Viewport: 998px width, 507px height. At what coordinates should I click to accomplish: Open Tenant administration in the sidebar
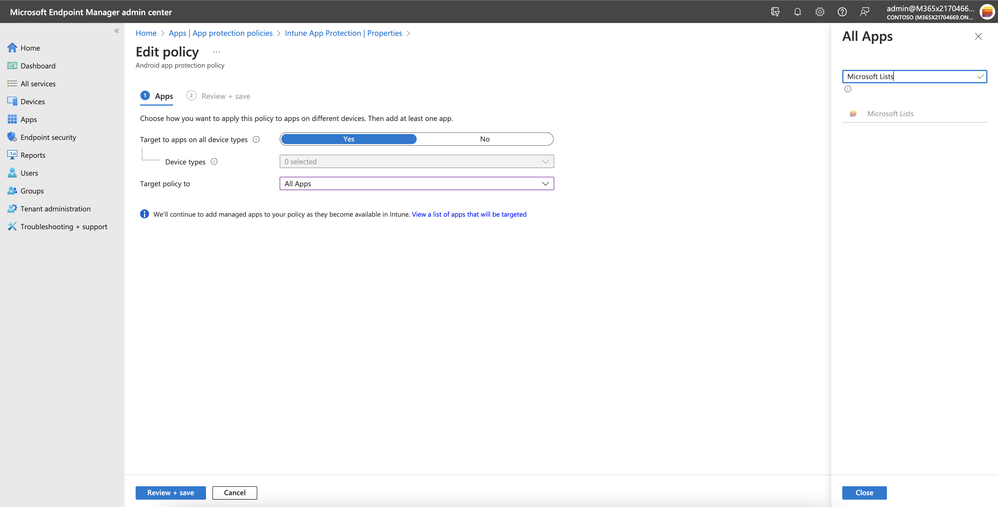(x=55, y=208)
